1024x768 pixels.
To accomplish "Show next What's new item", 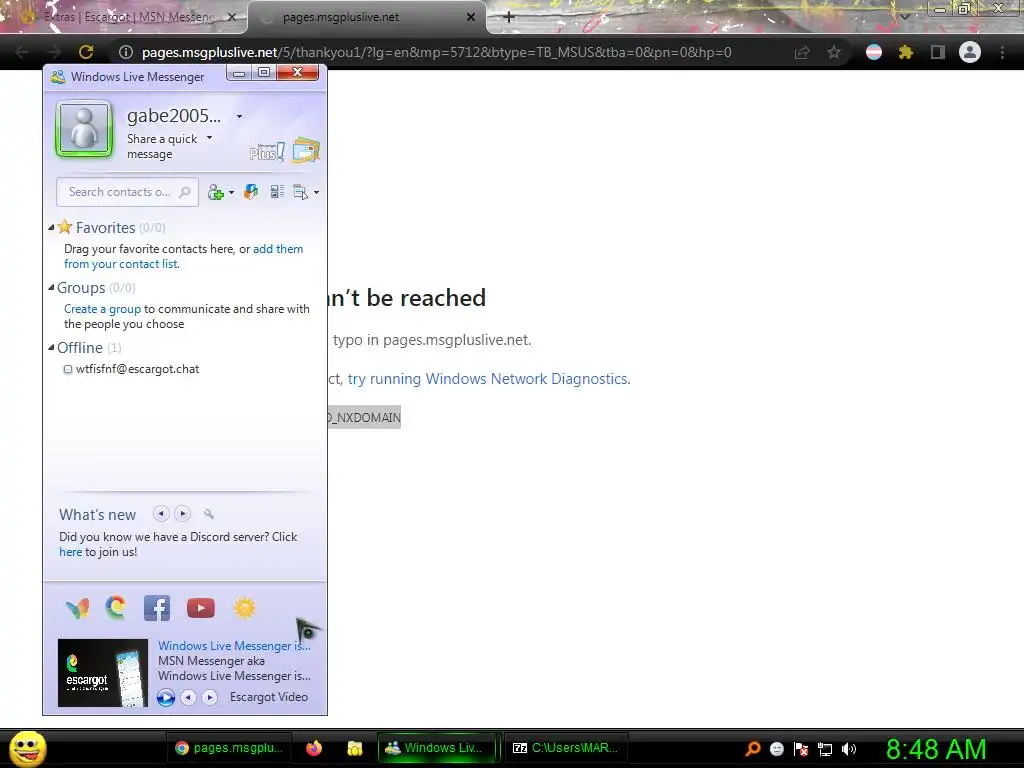I will (183, 514).
